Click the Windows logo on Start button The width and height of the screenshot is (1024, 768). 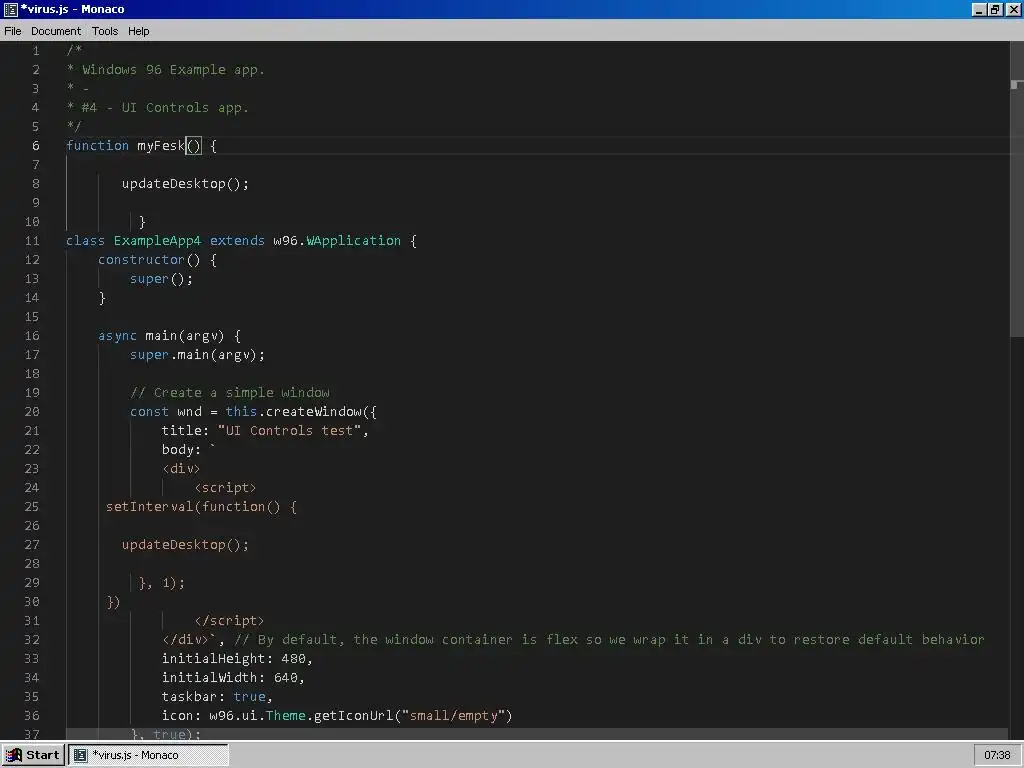point(14,755)
